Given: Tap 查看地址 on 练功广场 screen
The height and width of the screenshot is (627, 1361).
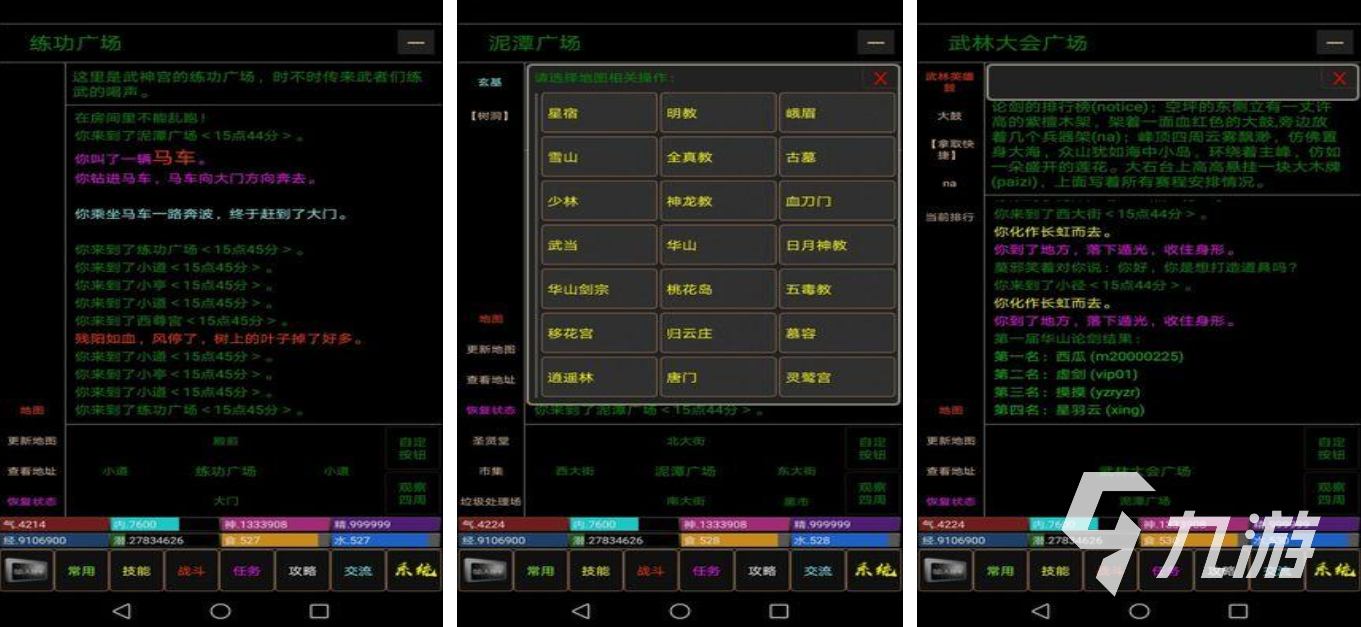Looking at the screenshot, I should point(32,471).
